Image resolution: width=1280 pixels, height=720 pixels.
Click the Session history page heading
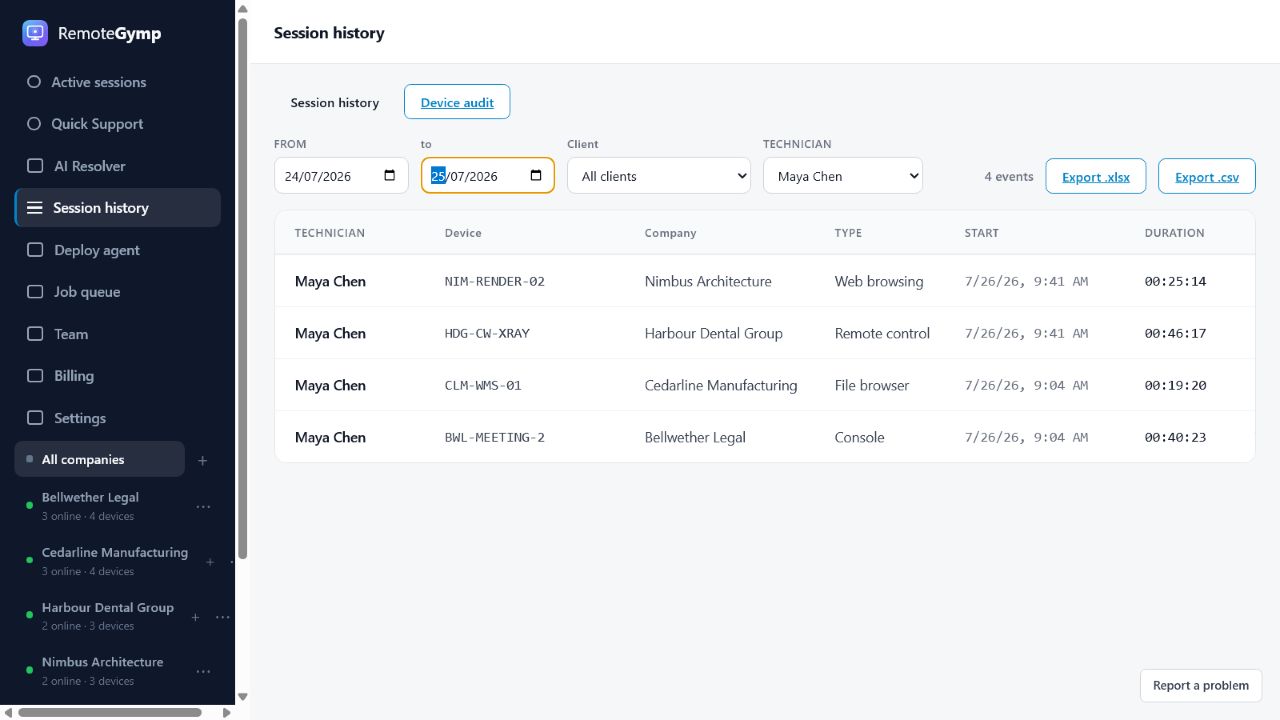pos(329,33)
